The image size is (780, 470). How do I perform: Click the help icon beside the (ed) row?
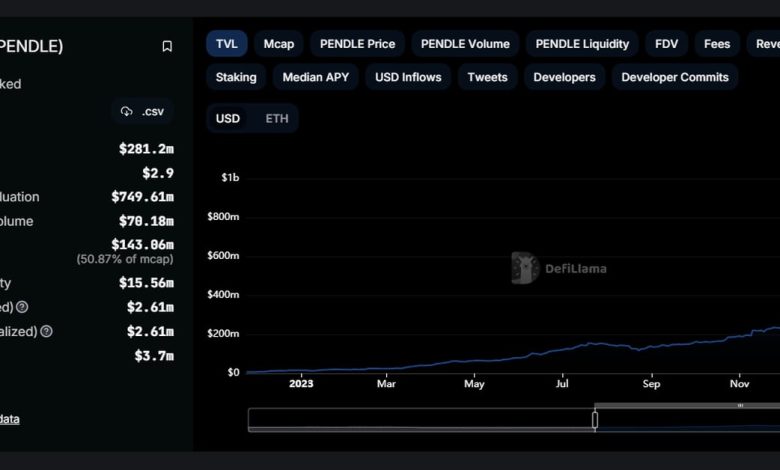22,307
